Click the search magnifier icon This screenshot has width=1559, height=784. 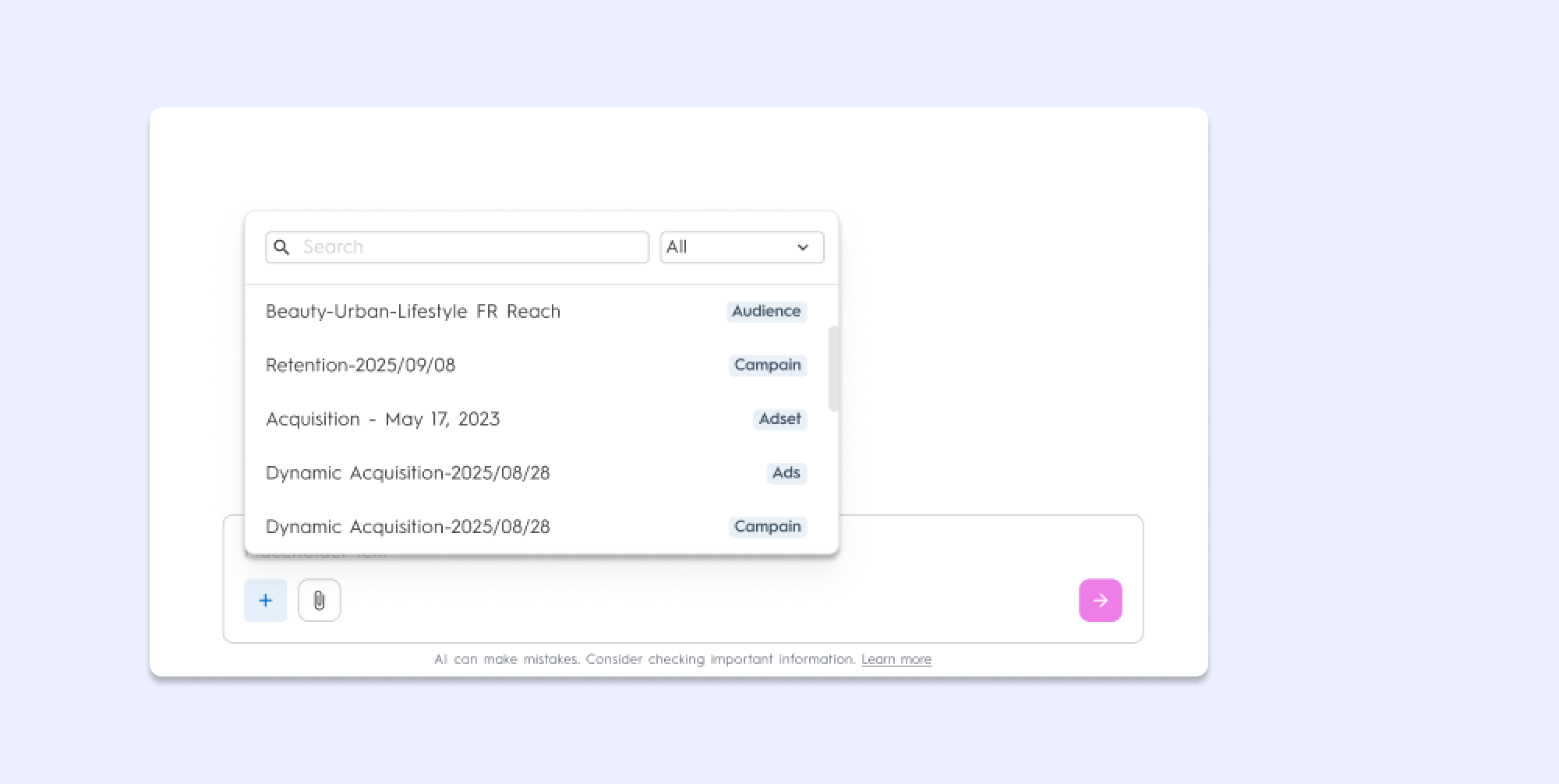click(282, 247)
